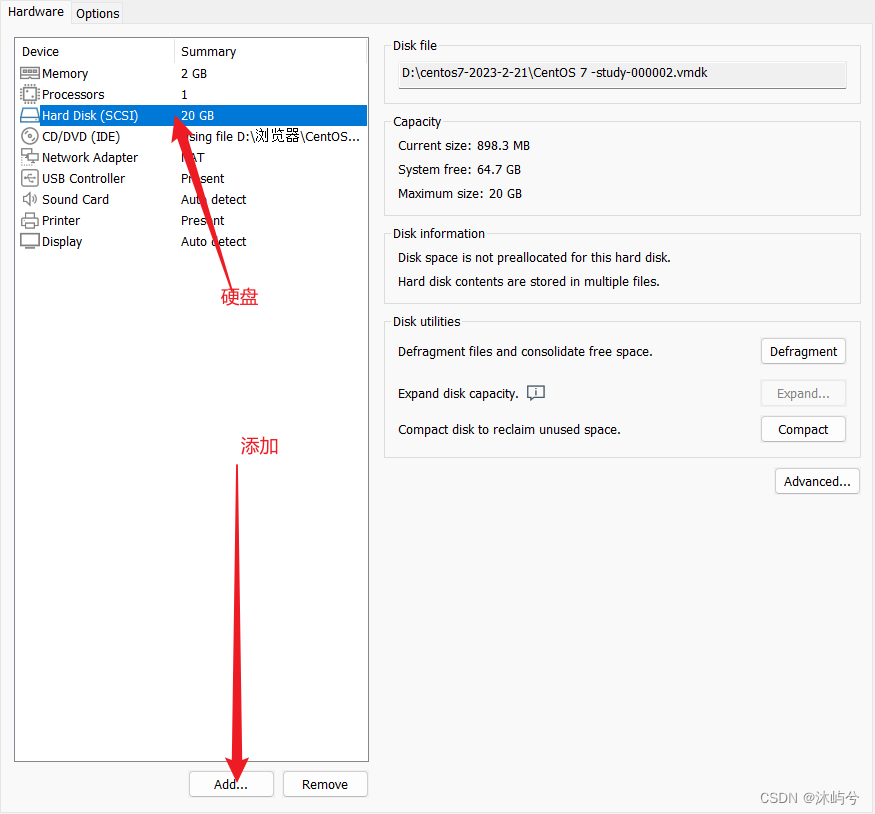
Task: Open the Expand disk capacity info tooltip icon
Action: point(536,393)
